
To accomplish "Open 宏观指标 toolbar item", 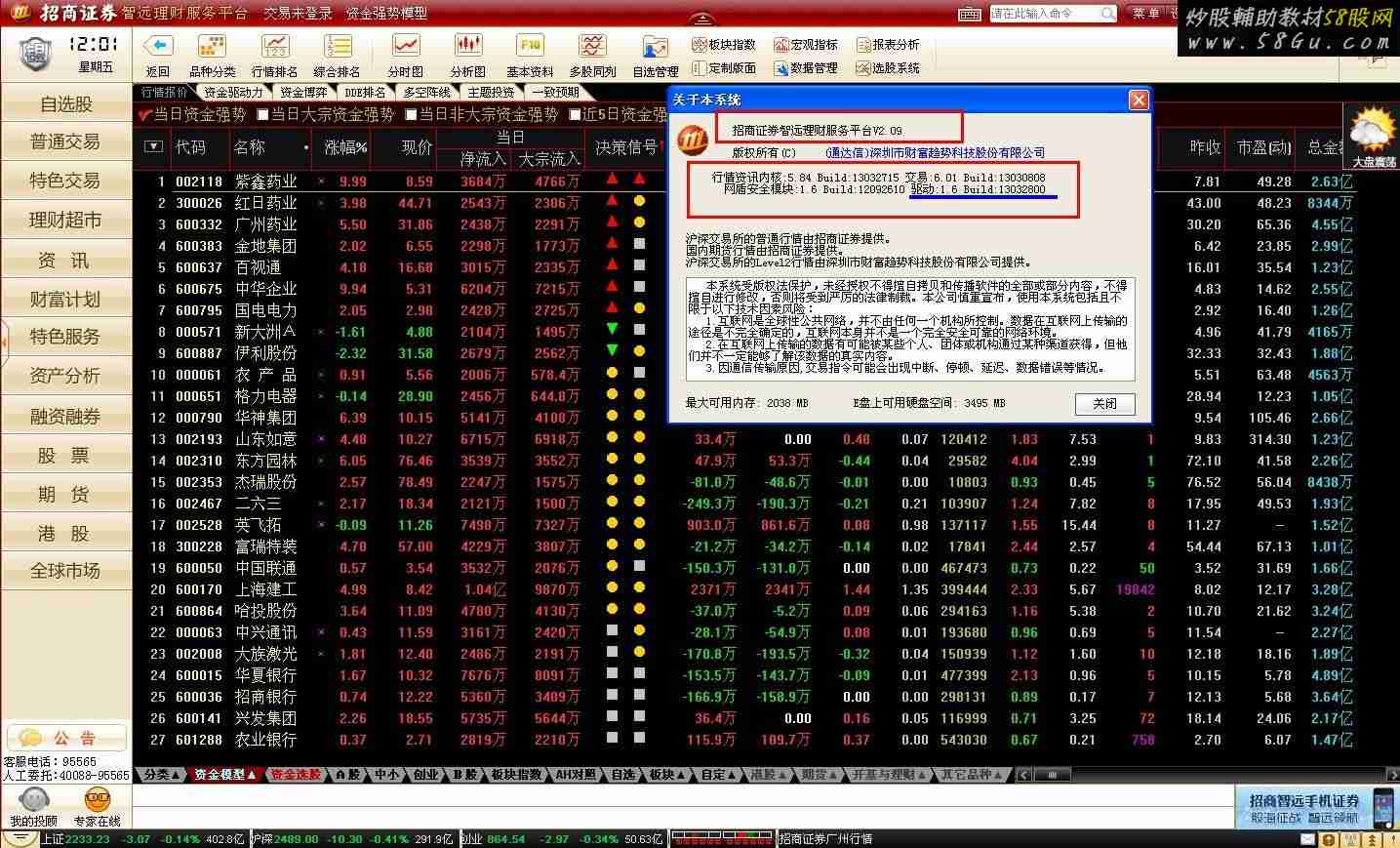I will tap(806, 45).
